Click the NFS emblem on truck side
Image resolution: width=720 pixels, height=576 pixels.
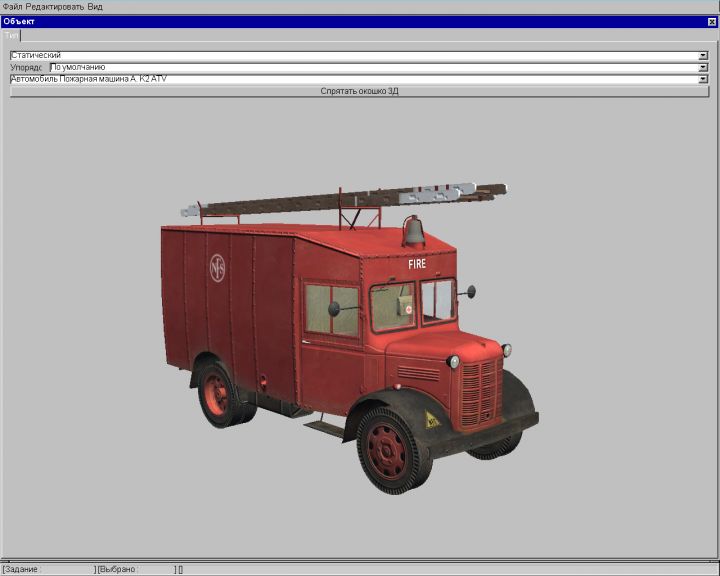[217, 268]
